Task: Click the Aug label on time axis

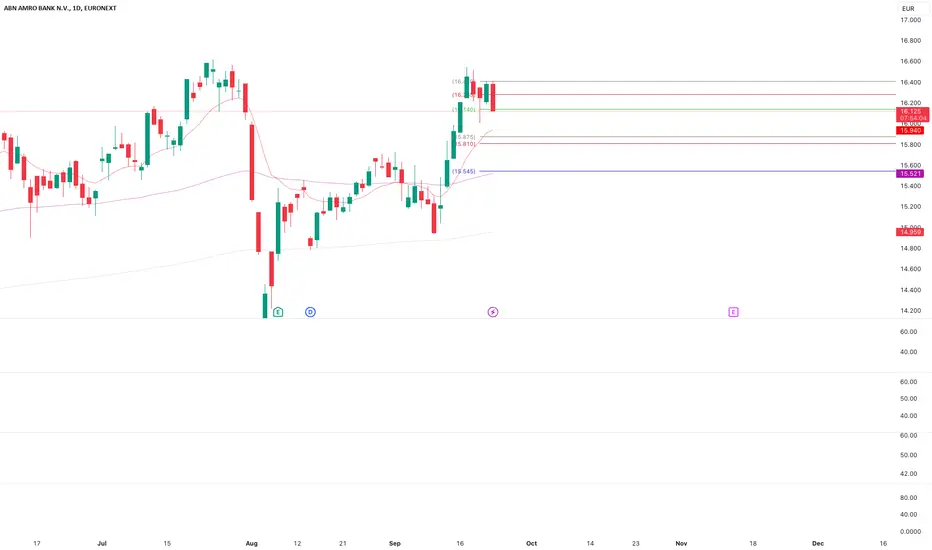Action: (251, 543)
